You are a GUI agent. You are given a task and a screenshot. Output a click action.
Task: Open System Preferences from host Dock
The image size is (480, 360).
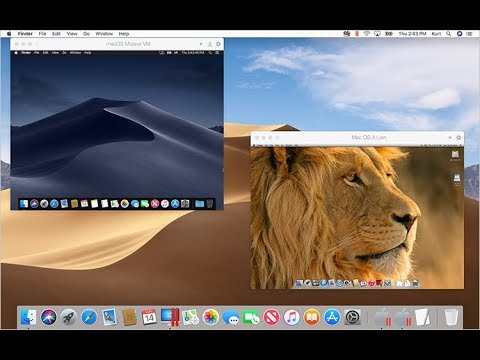click(352, 317)
